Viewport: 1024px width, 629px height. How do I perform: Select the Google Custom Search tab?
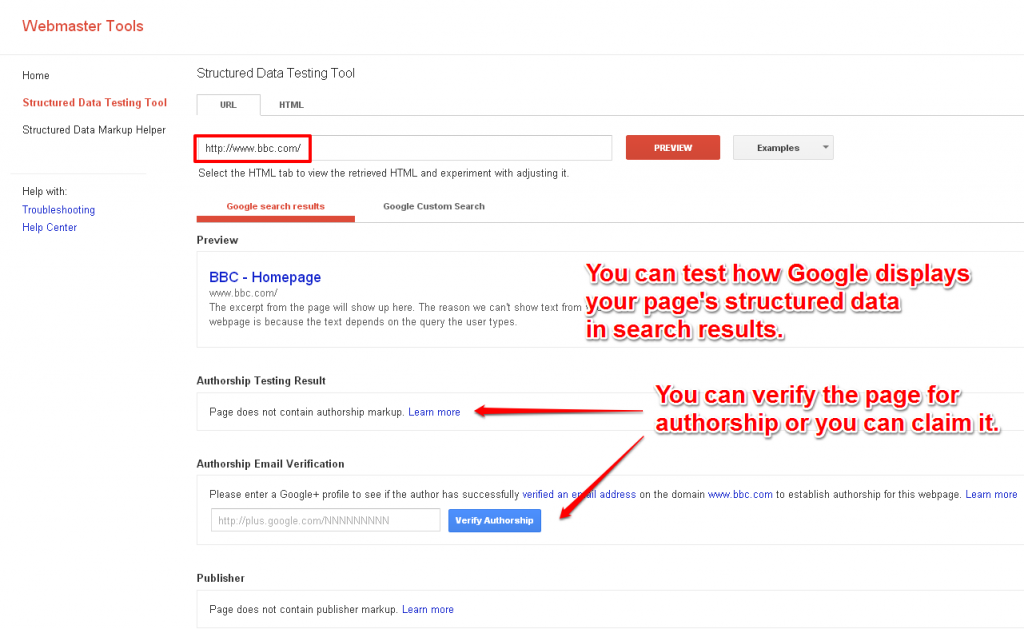[x=434, y=206]
